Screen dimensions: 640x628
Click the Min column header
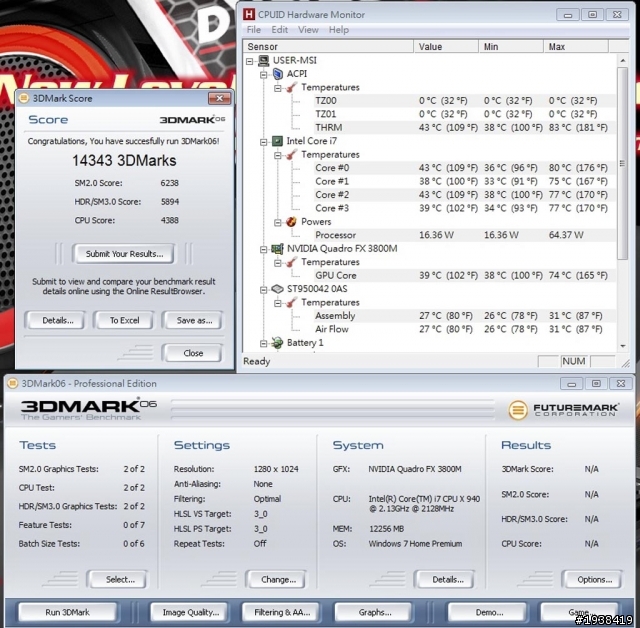coord(511,47)
